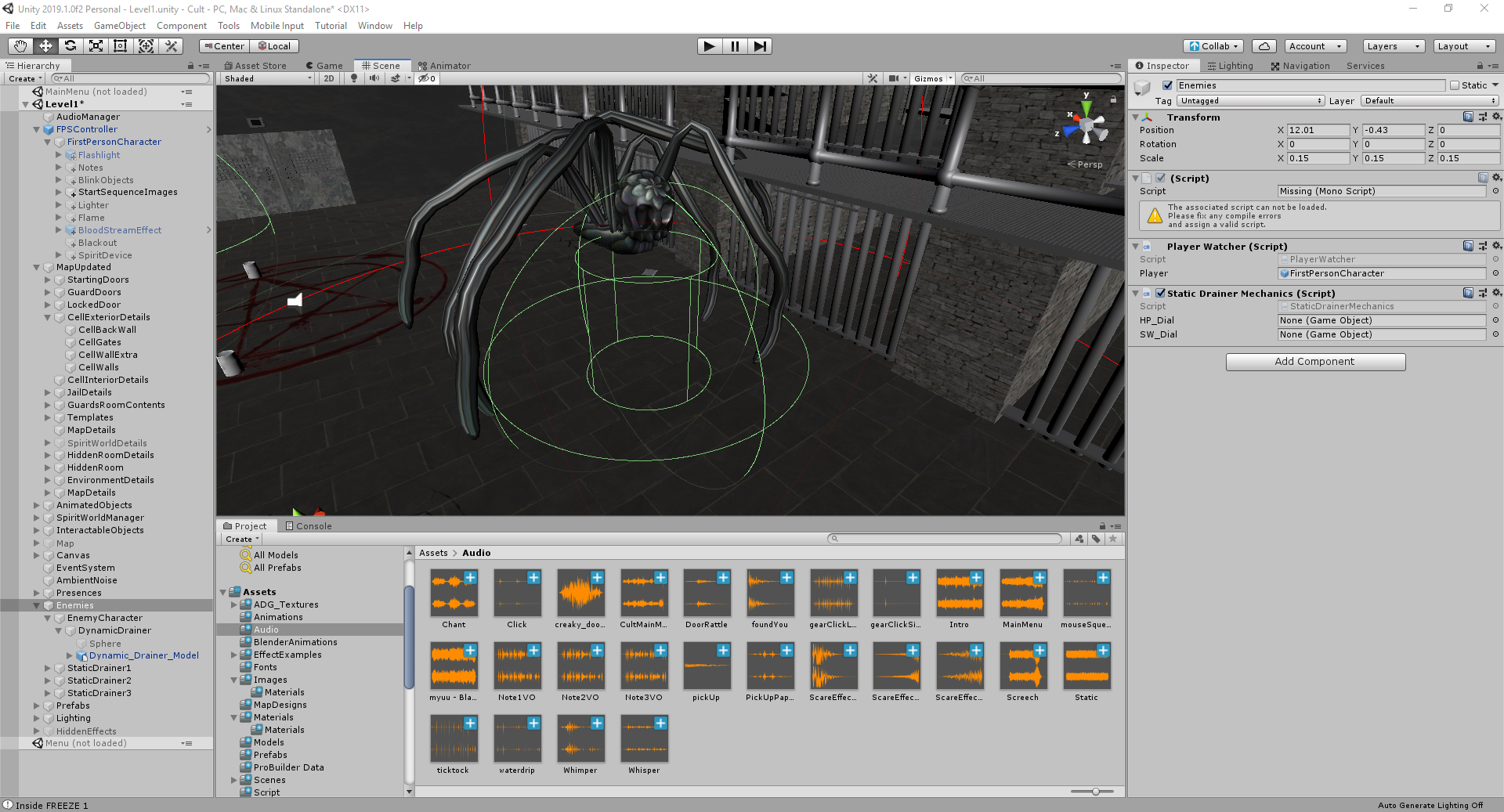Switch to the Animator tab

tap(444, 66)
